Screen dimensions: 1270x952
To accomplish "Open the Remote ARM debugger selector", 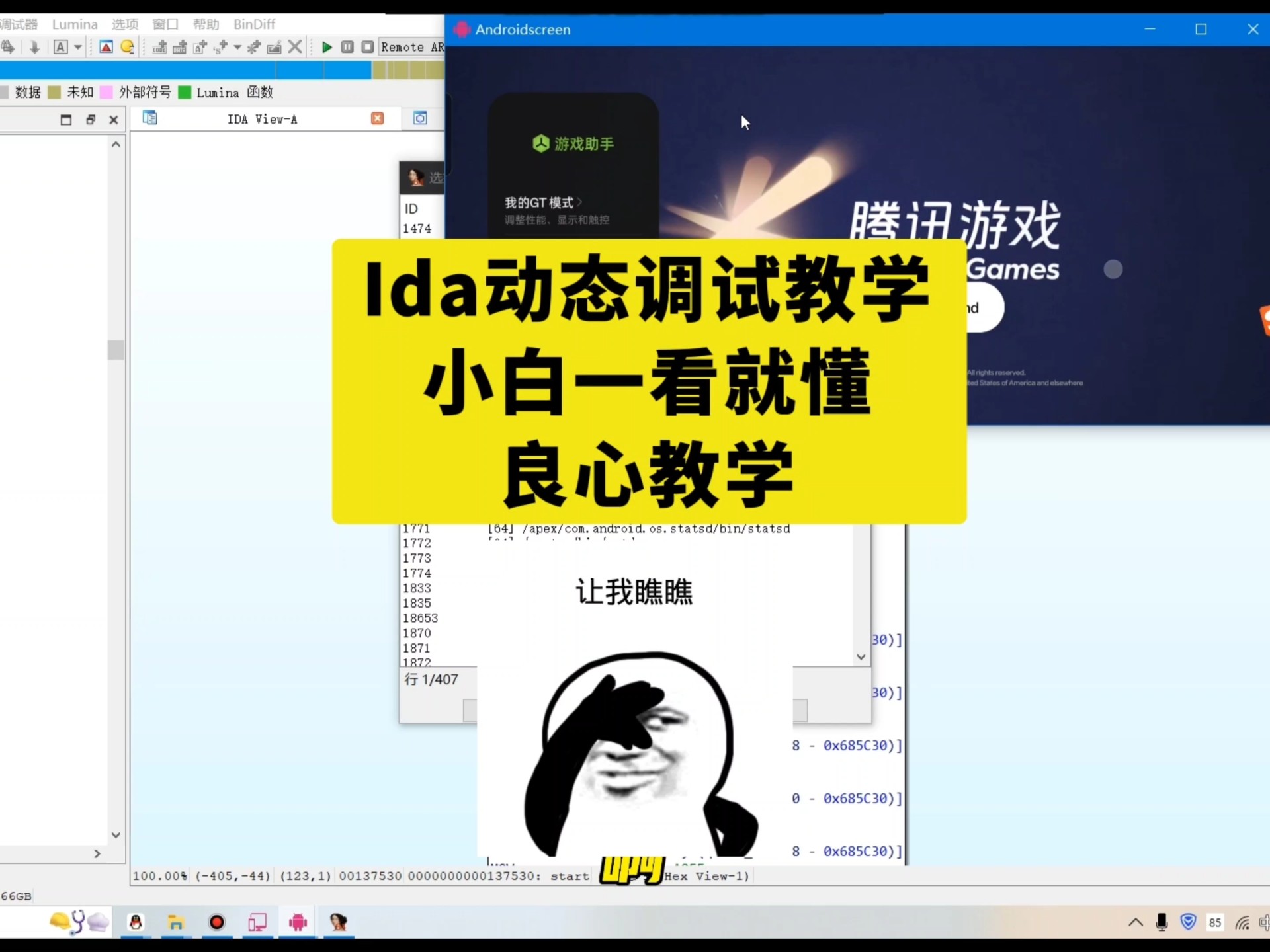I will click(x=411, y=47).
